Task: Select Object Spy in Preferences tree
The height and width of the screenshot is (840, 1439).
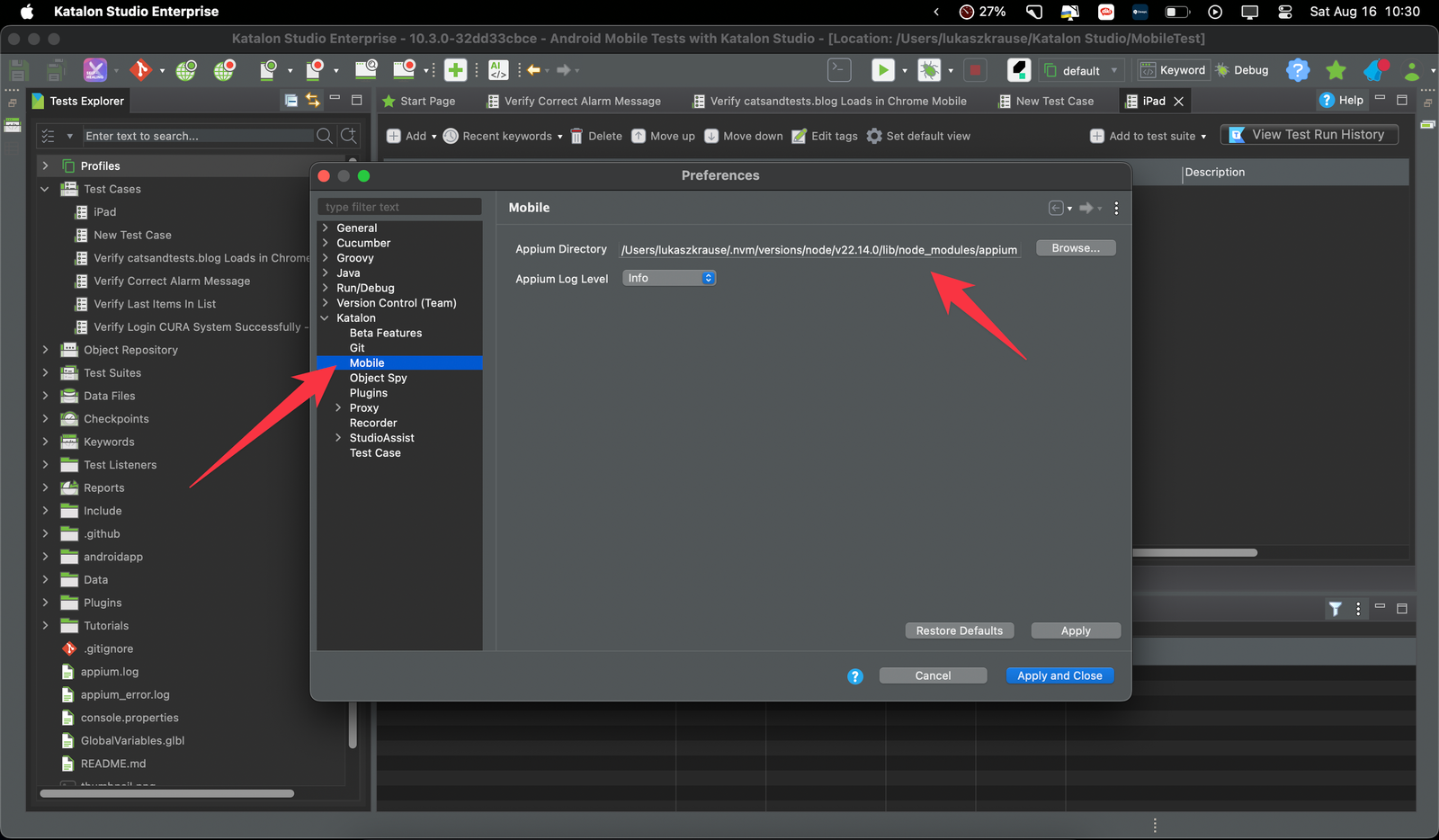Action: pos(378,379)
